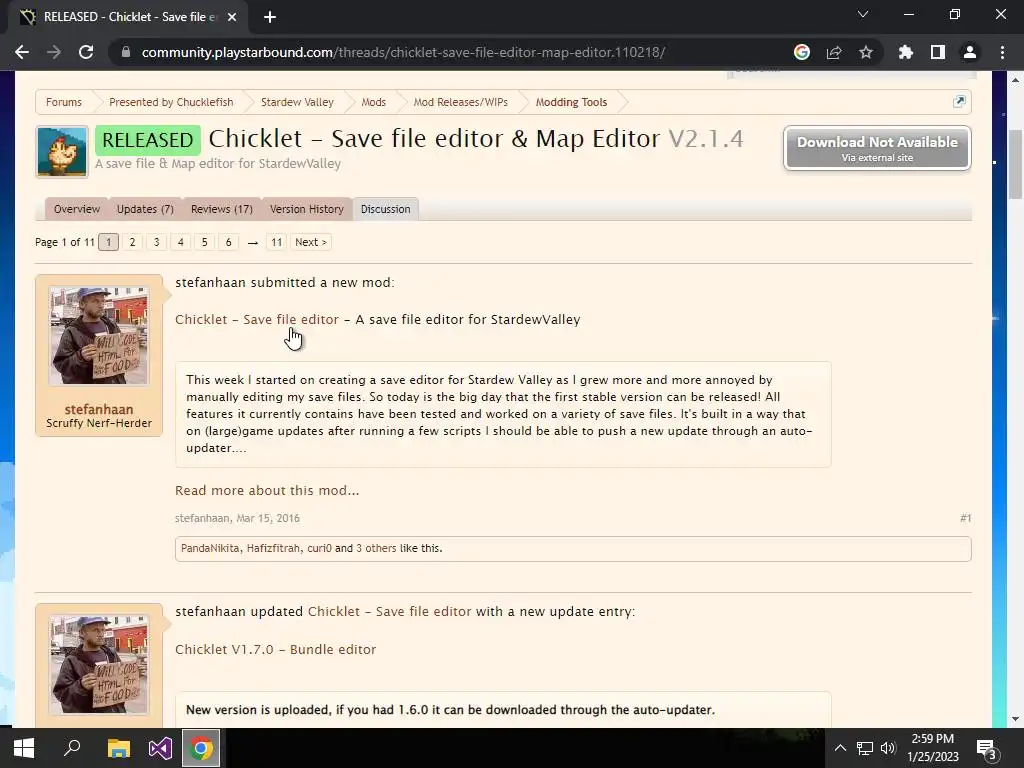Click the browser back arrow
This screenshot has height=768, width=1024.
[22, 52]
